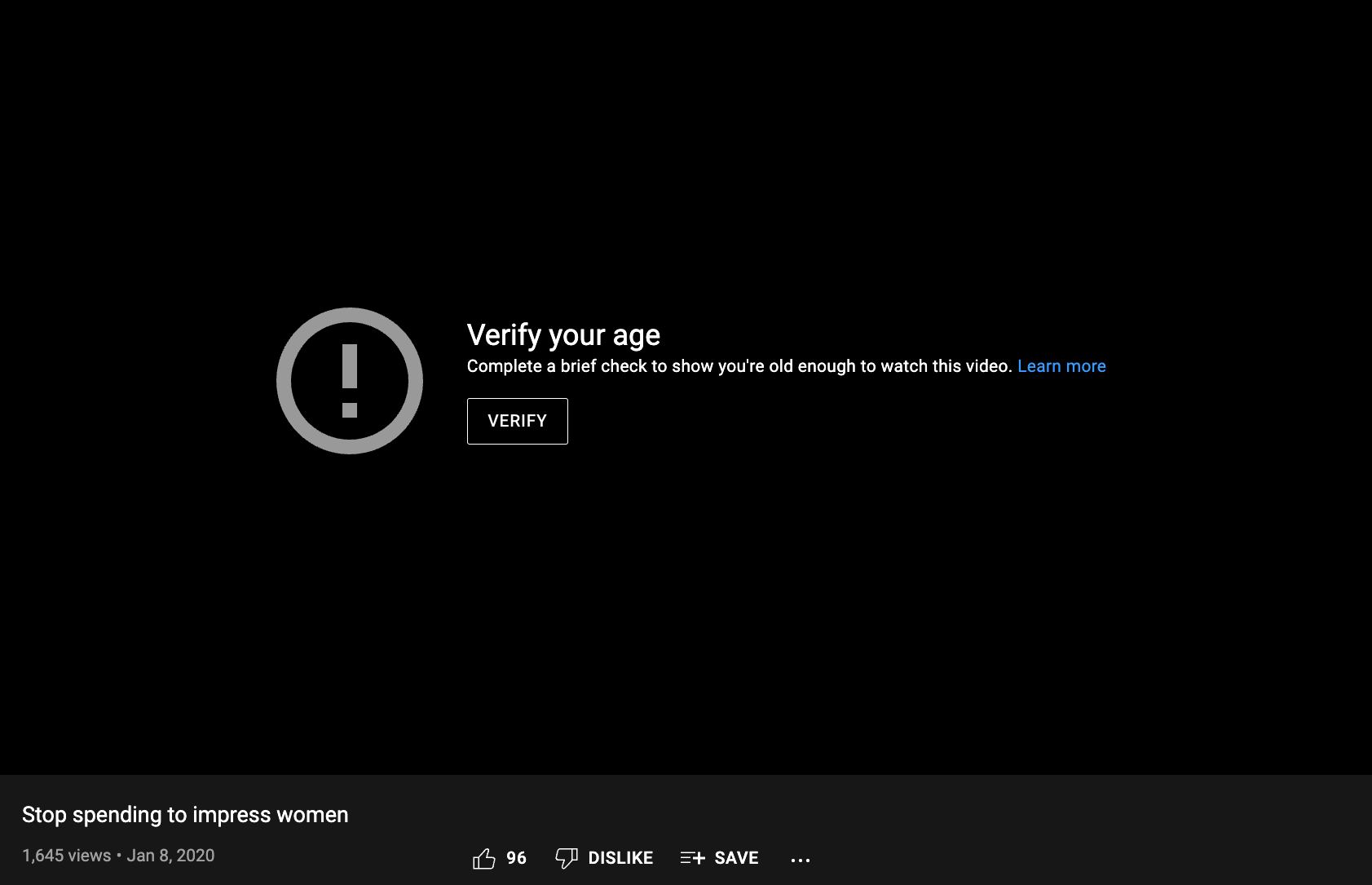The image size is (1372, 885).
Task: Click the 1,645 views text
Action: [66, 856]
